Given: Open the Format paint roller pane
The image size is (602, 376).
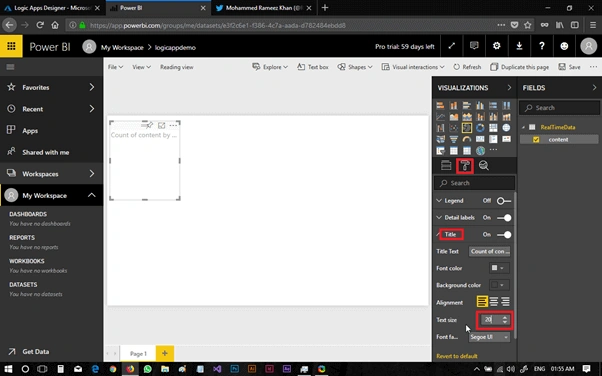Looking at the screenshot, I should pos(465,166).
